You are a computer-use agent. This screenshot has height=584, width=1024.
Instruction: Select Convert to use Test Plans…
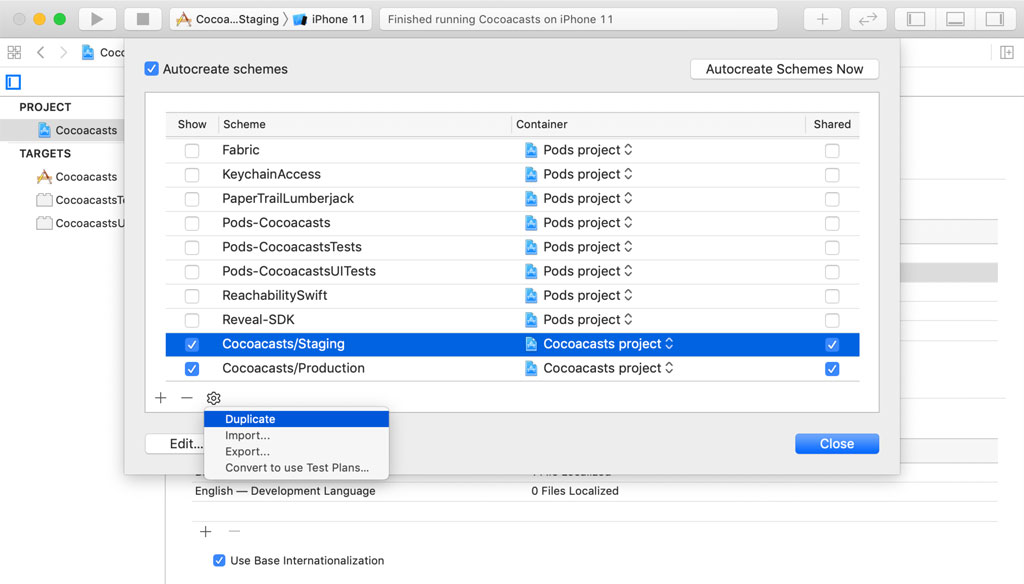[x=297, y=467]
